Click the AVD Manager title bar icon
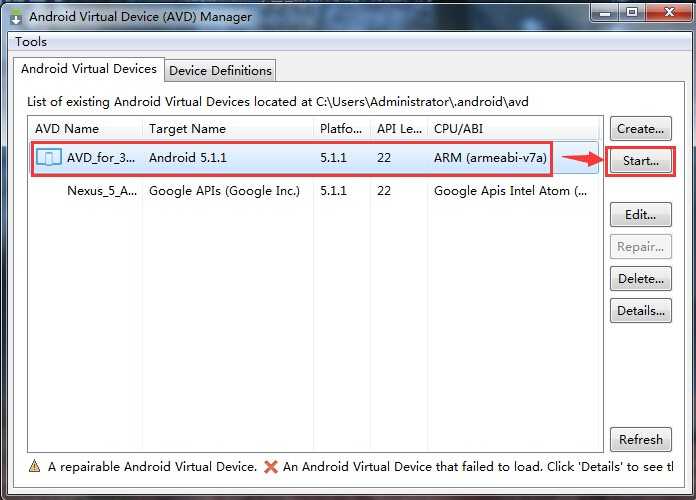The width and height of the screenshot is (696, 500). click(x=16, y=17)
